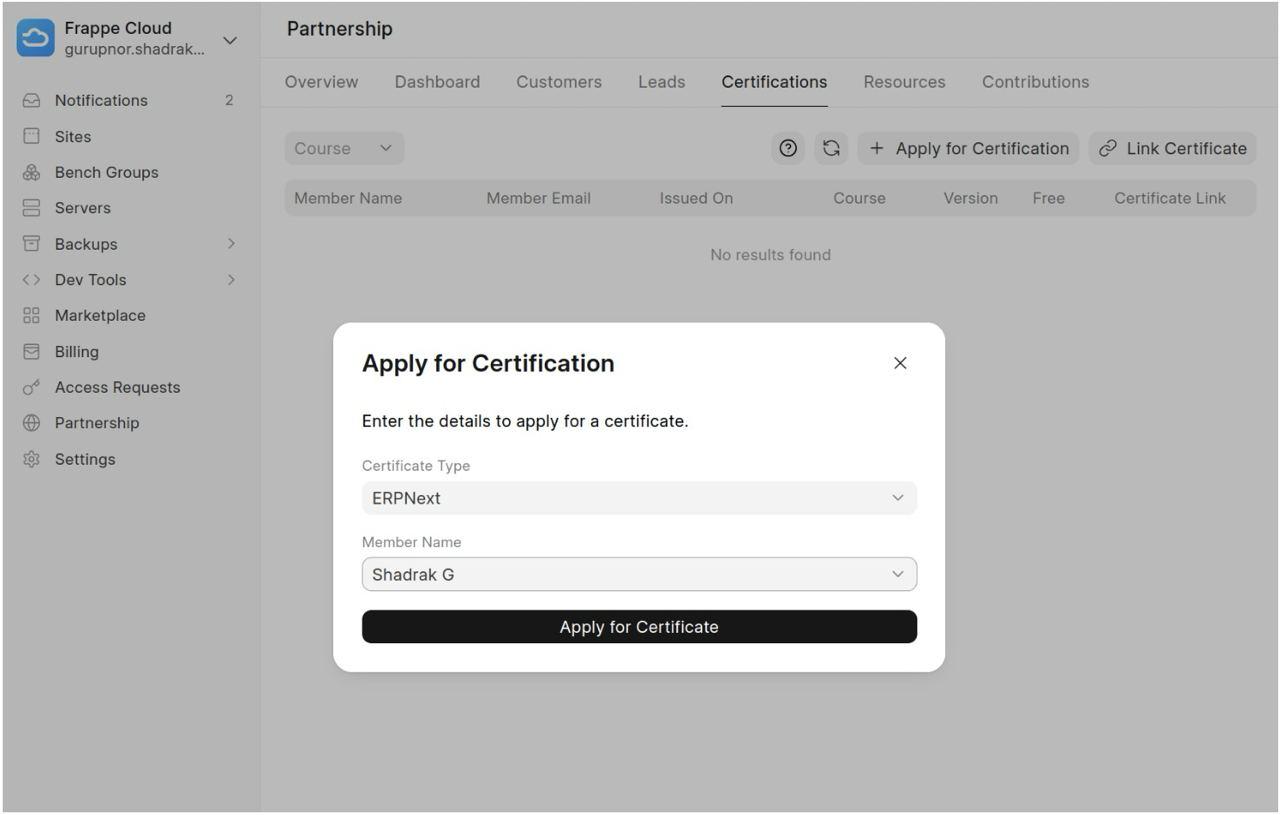Open the Certificate Type dropdown
Screen dimensions: 1280x815
(x=639, y=498)
